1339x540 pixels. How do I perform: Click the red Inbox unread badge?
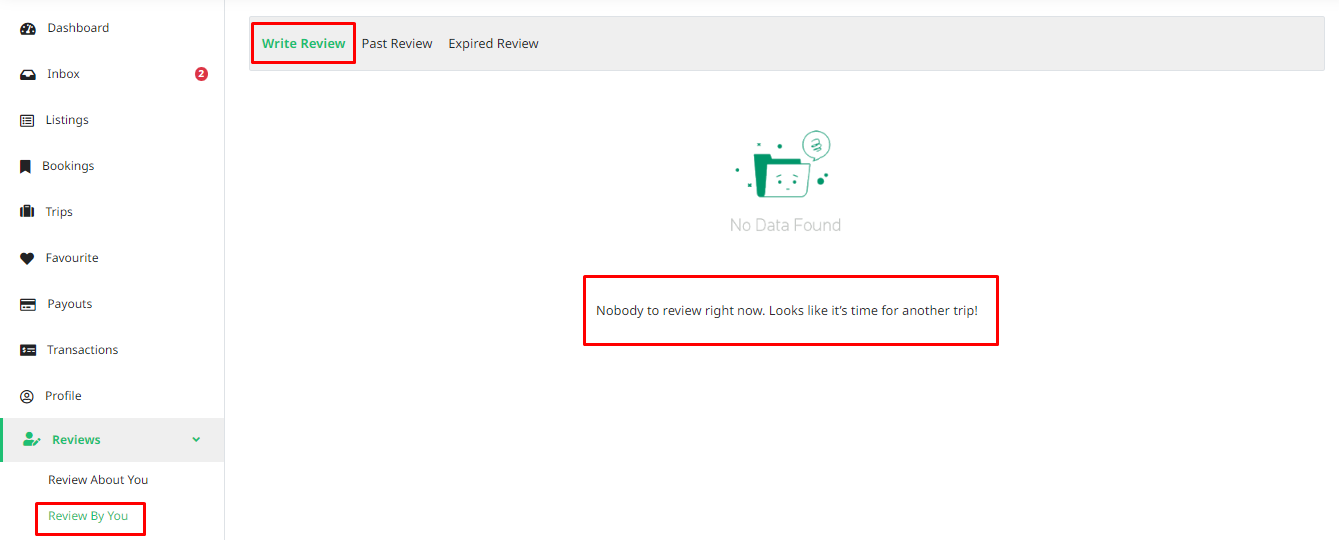(201, 74)
